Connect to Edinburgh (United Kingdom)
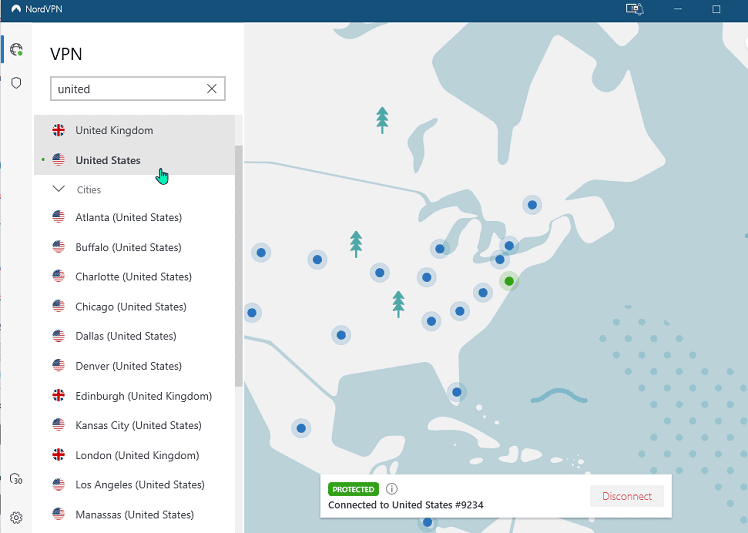The image size is (748, 533). point(135,396)
